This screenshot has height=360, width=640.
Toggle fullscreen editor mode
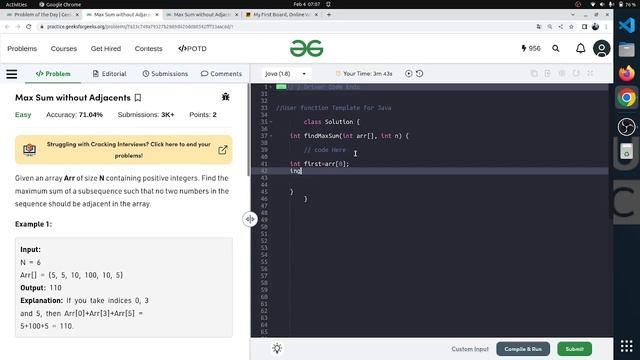[590, 73]
